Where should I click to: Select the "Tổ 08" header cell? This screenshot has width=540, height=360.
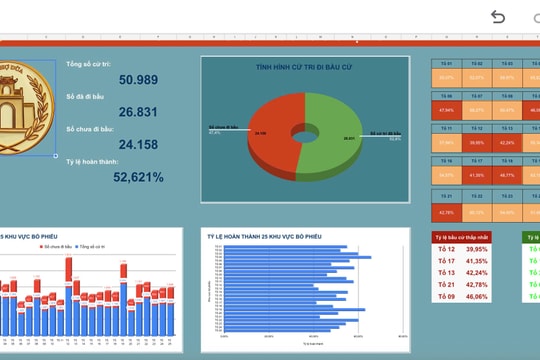click(x=507, y=96)
